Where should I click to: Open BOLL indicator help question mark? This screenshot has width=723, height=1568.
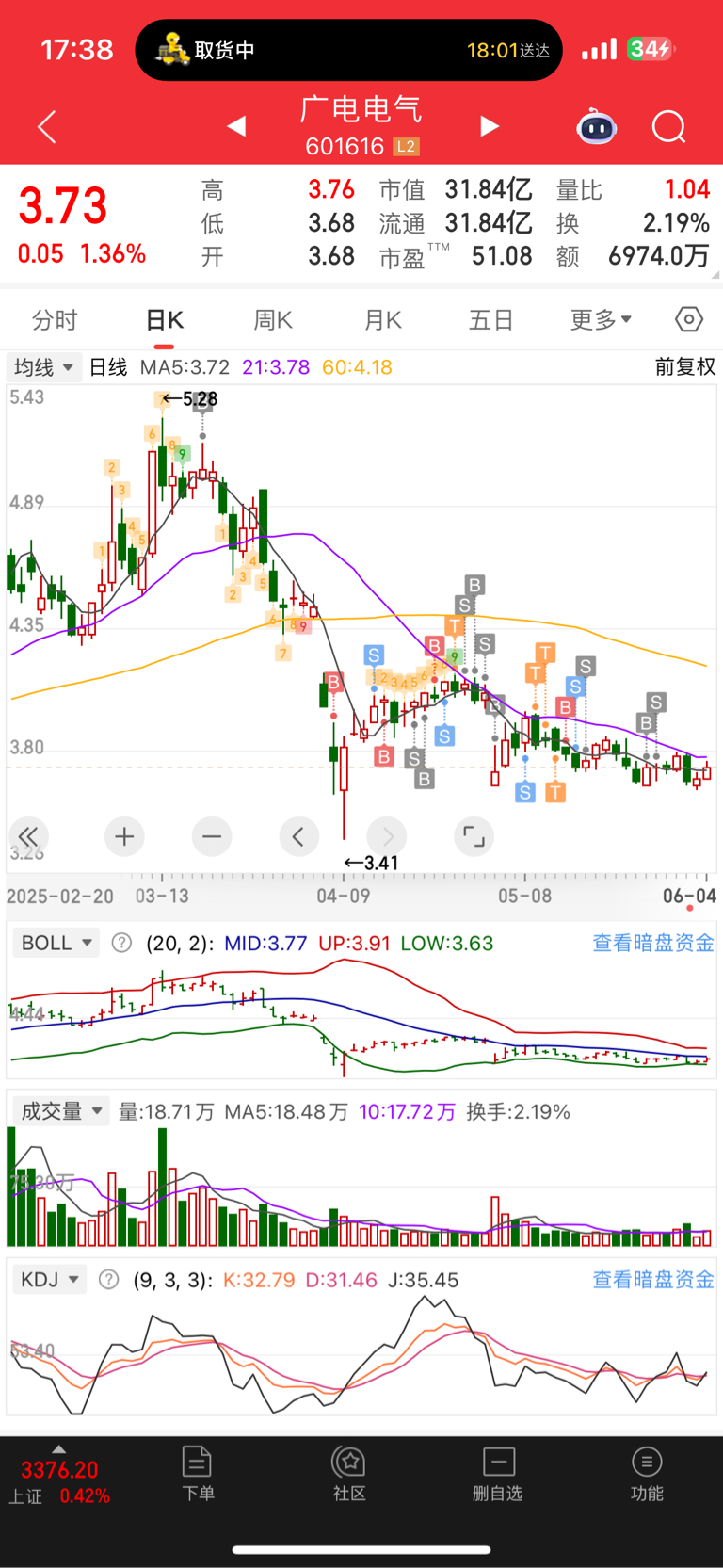click(x=121, y=943)
